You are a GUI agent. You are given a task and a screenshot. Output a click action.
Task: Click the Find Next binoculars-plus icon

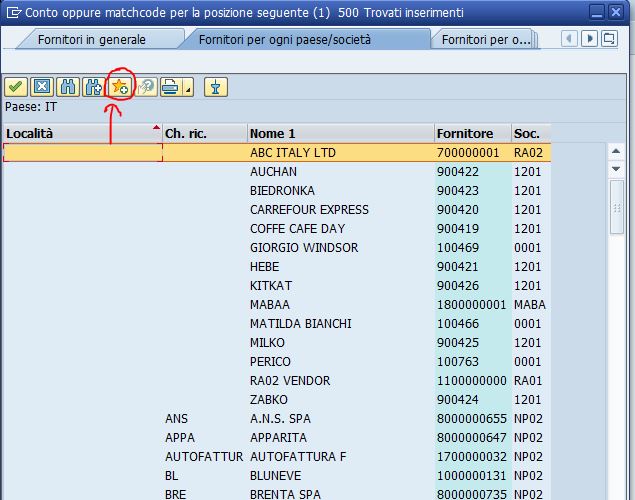pos(94,87)
